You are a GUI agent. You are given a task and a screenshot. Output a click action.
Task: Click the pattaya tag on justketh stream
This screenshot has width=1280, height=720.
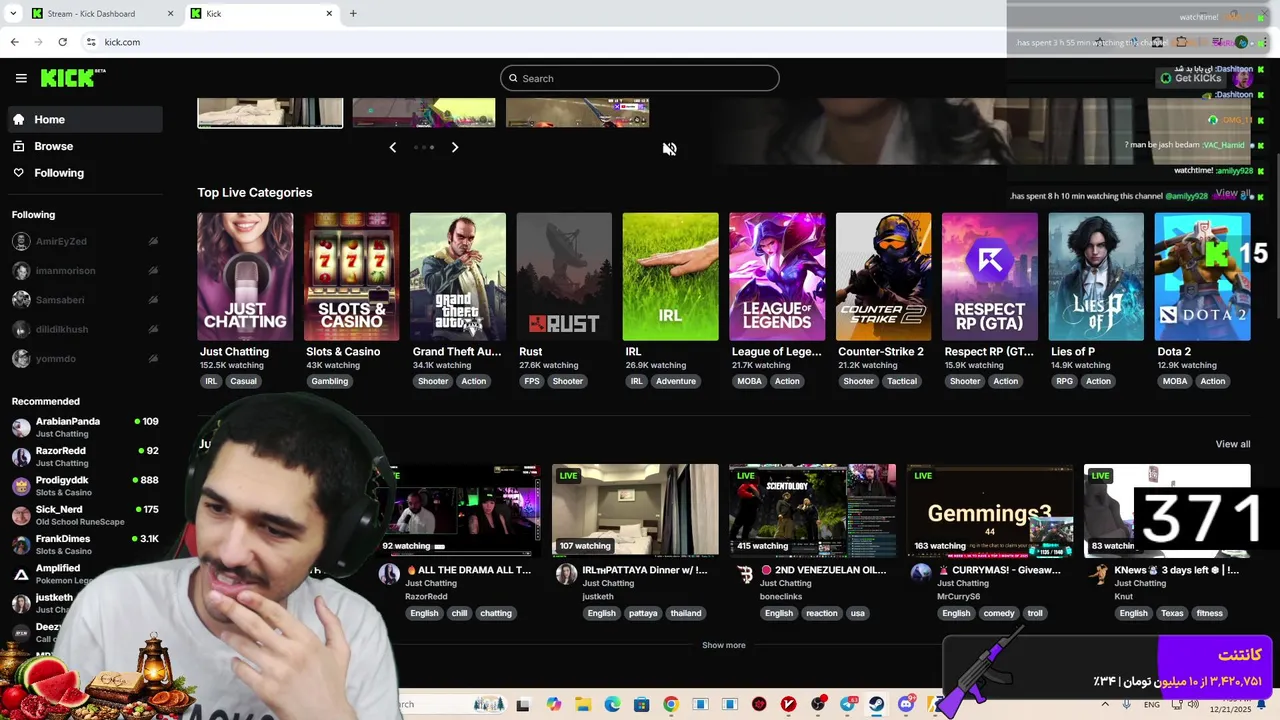click(x=643, y=613)
